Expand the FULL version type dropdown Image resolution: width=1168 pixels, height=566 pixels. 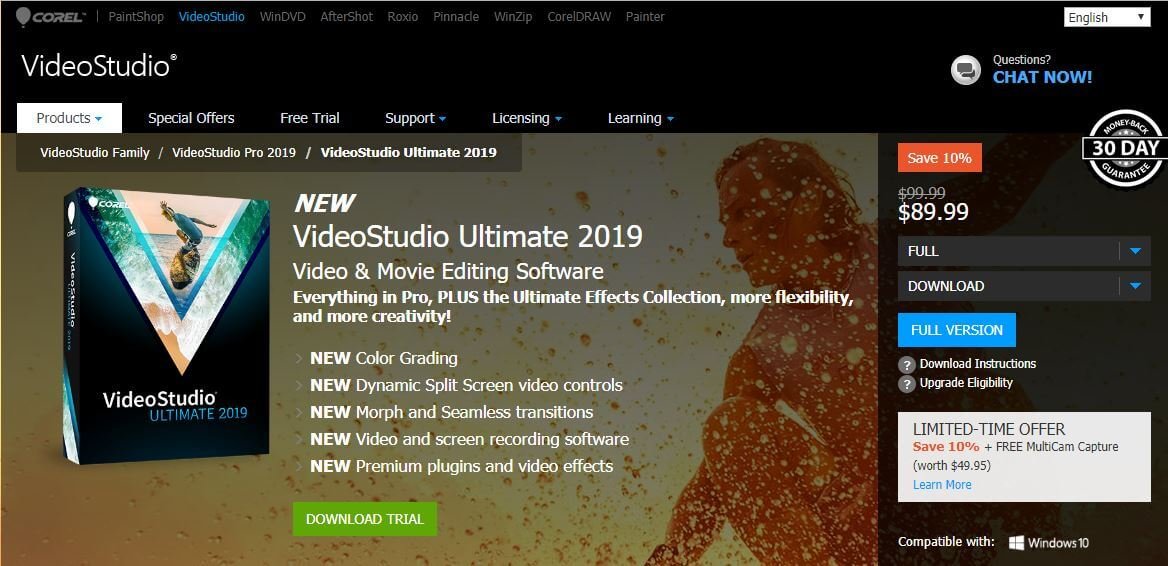point(1023,251)
